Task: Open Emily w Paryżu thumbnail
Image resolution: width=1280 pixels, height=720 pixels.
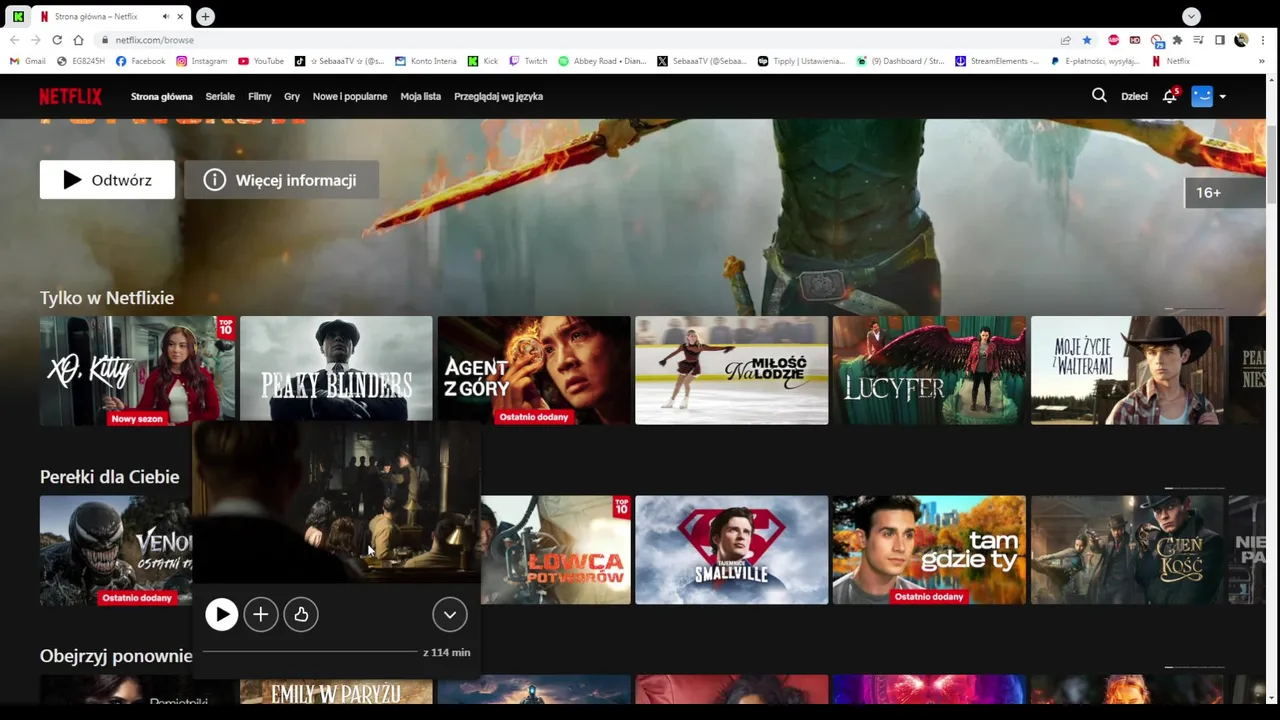Action: point(336,691)
